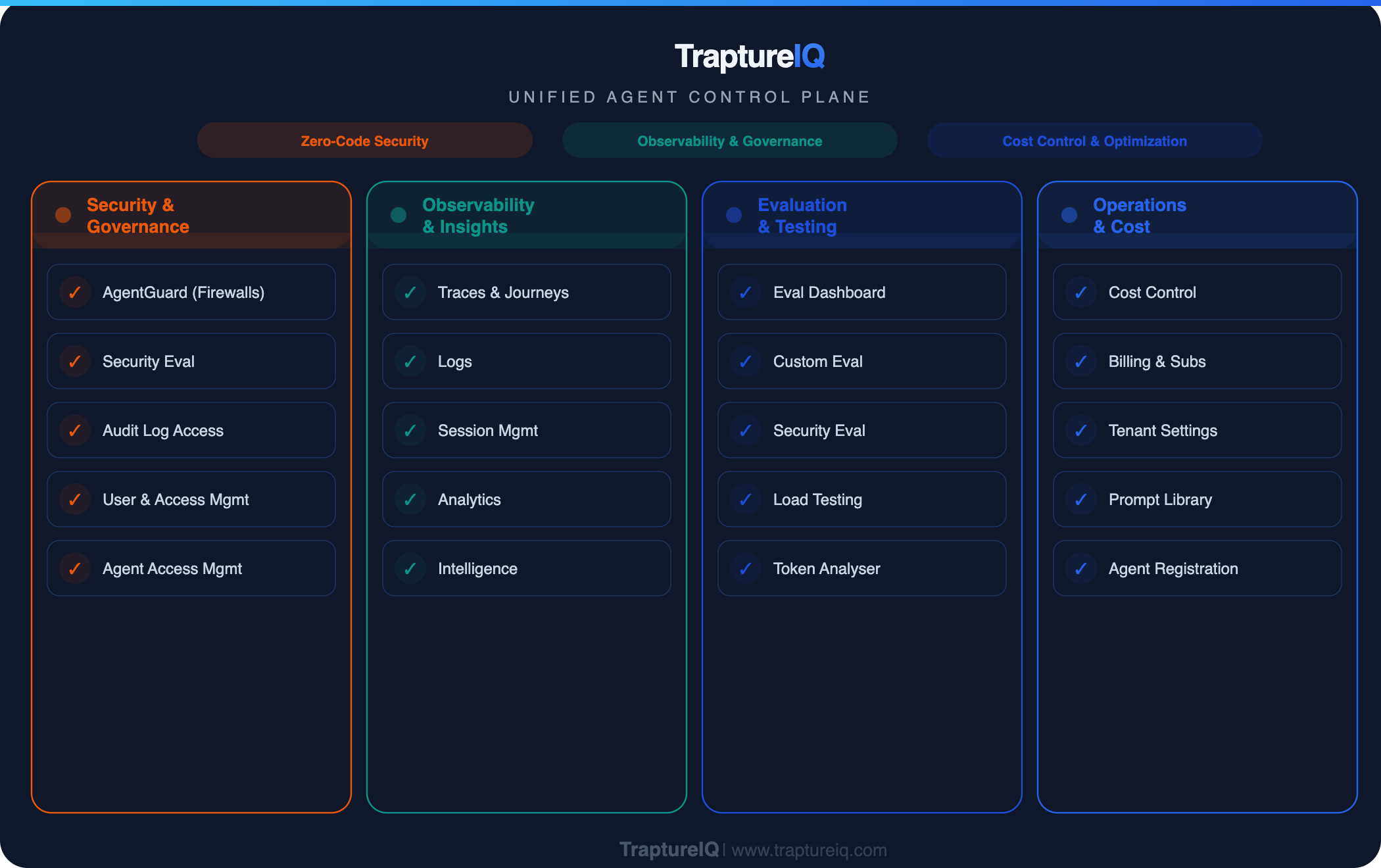This screenshot has height=868, width=1381.
Task: Click the checkmark next to Cost Control
Action: click(x=1081, y=293)
